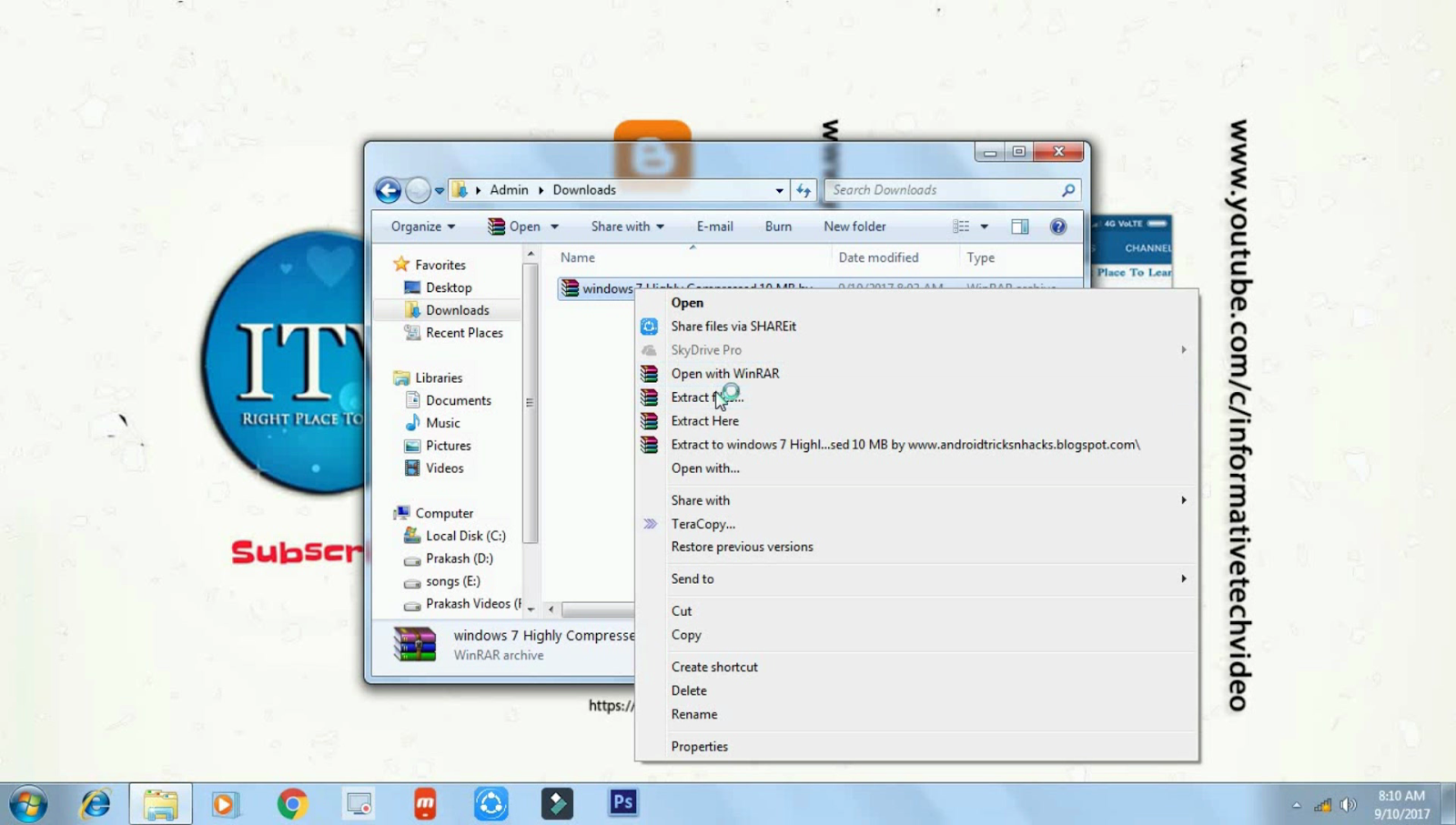Expand the address bar history dropdown
The height and width of the screenshot is (825, 1456).
779,190
